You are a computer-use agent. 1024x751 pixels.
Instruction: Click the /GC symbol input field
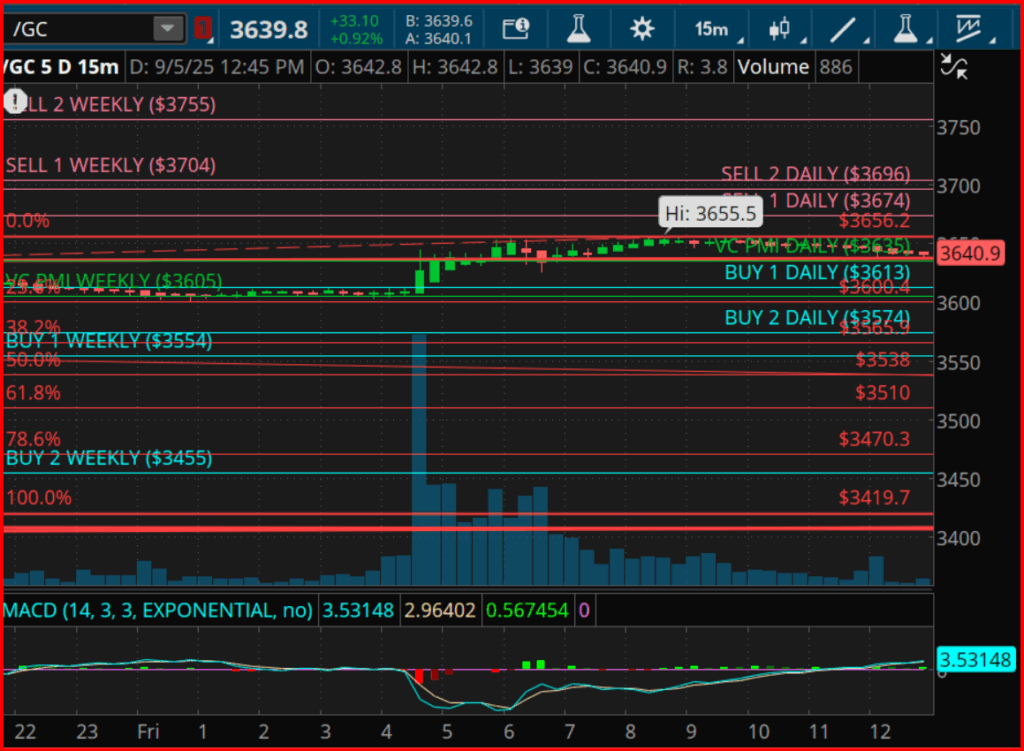pos(80,29)
